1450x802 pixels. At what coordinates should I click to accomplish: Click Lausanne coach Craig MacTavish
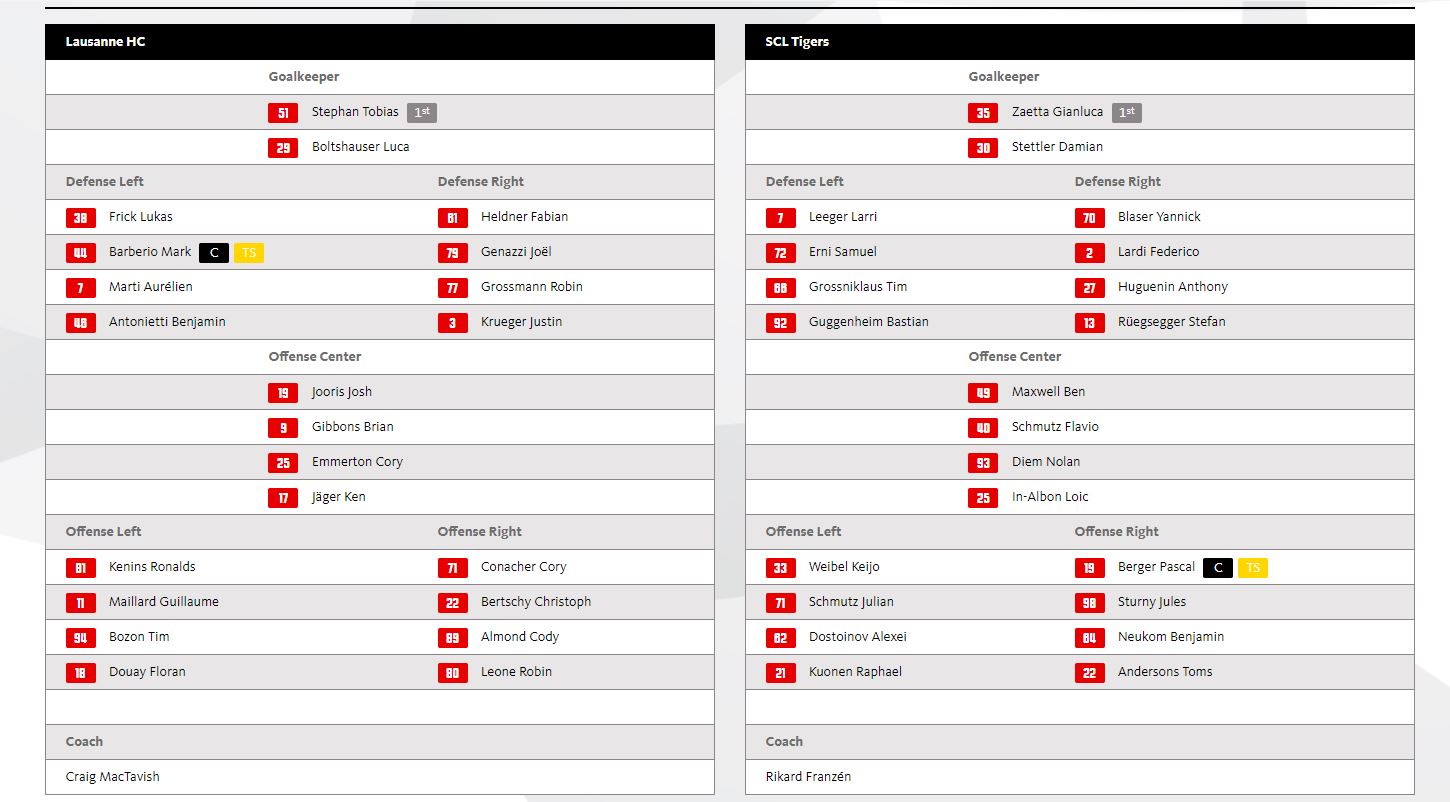click(x=113, y=777)
